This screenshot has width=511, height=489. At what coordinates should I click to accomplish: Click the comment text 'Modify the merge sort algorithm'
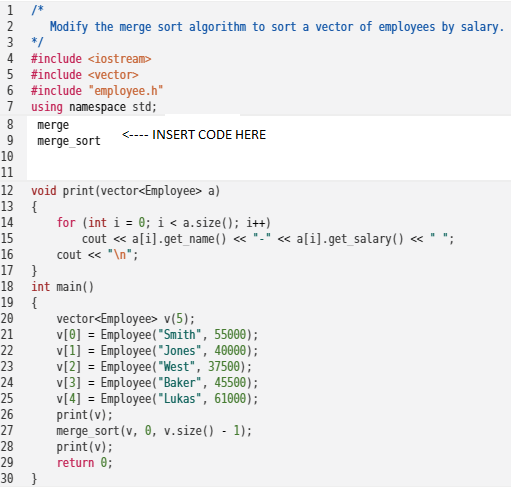click(148, 27)
